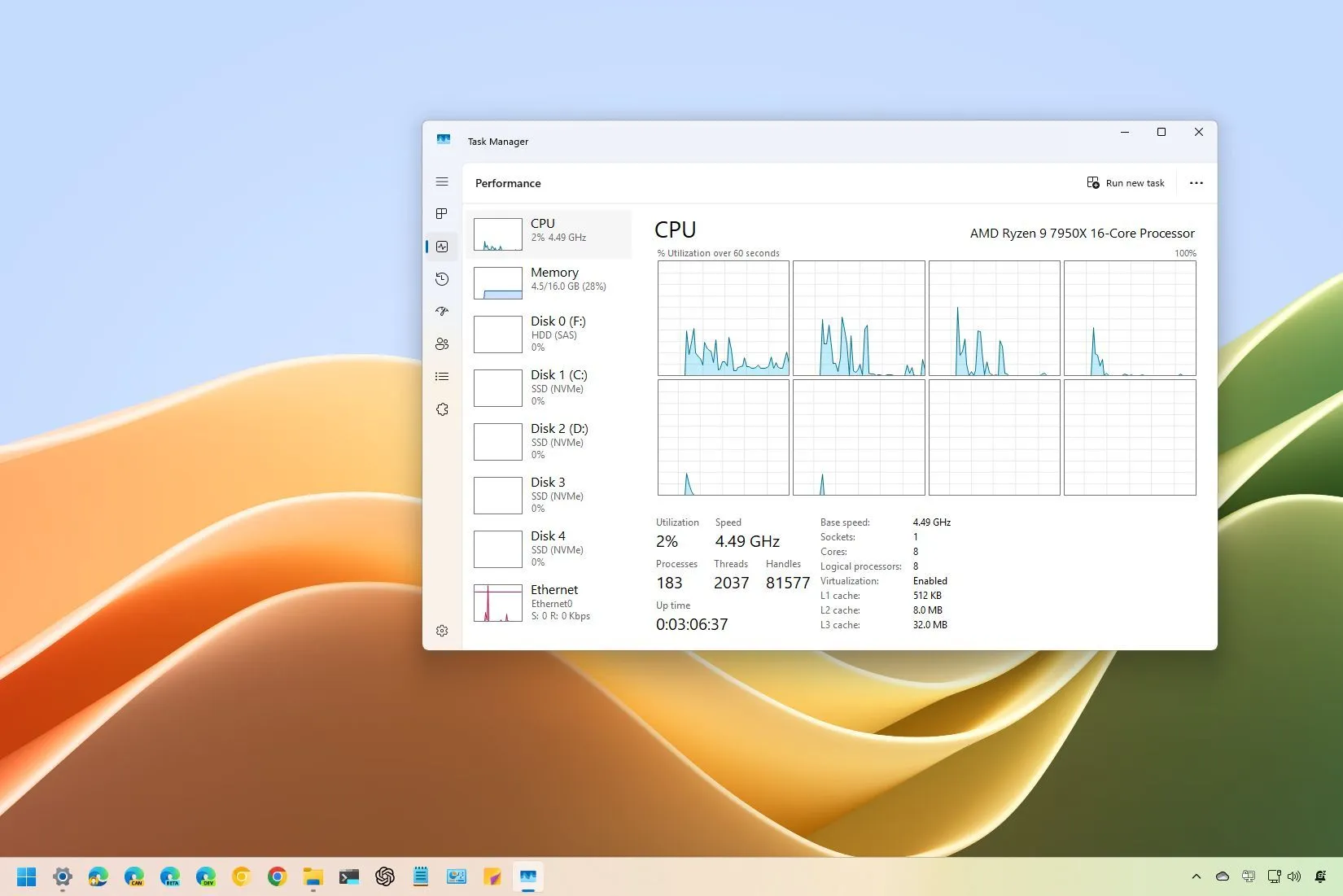Open the Users page icon
Image resolution: width=1343 pixels, height=896 pixels.
coord(442,344)
